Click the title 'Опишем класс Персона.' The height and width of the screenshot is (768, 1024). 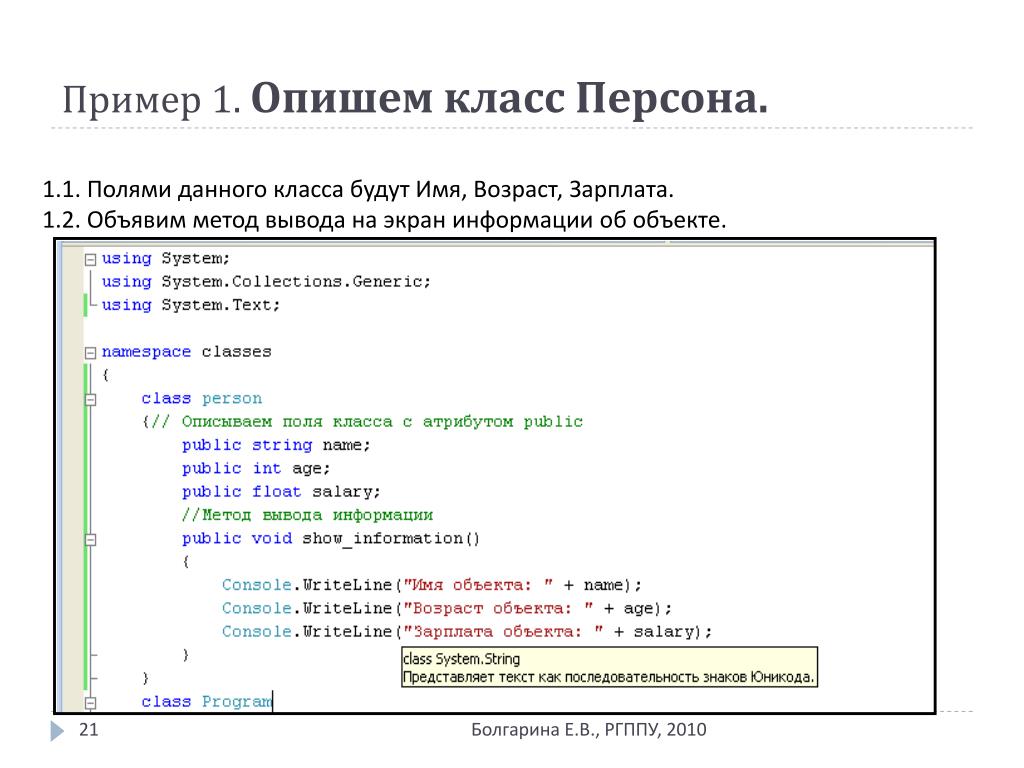pyautogui.click(x=509, y=99)
